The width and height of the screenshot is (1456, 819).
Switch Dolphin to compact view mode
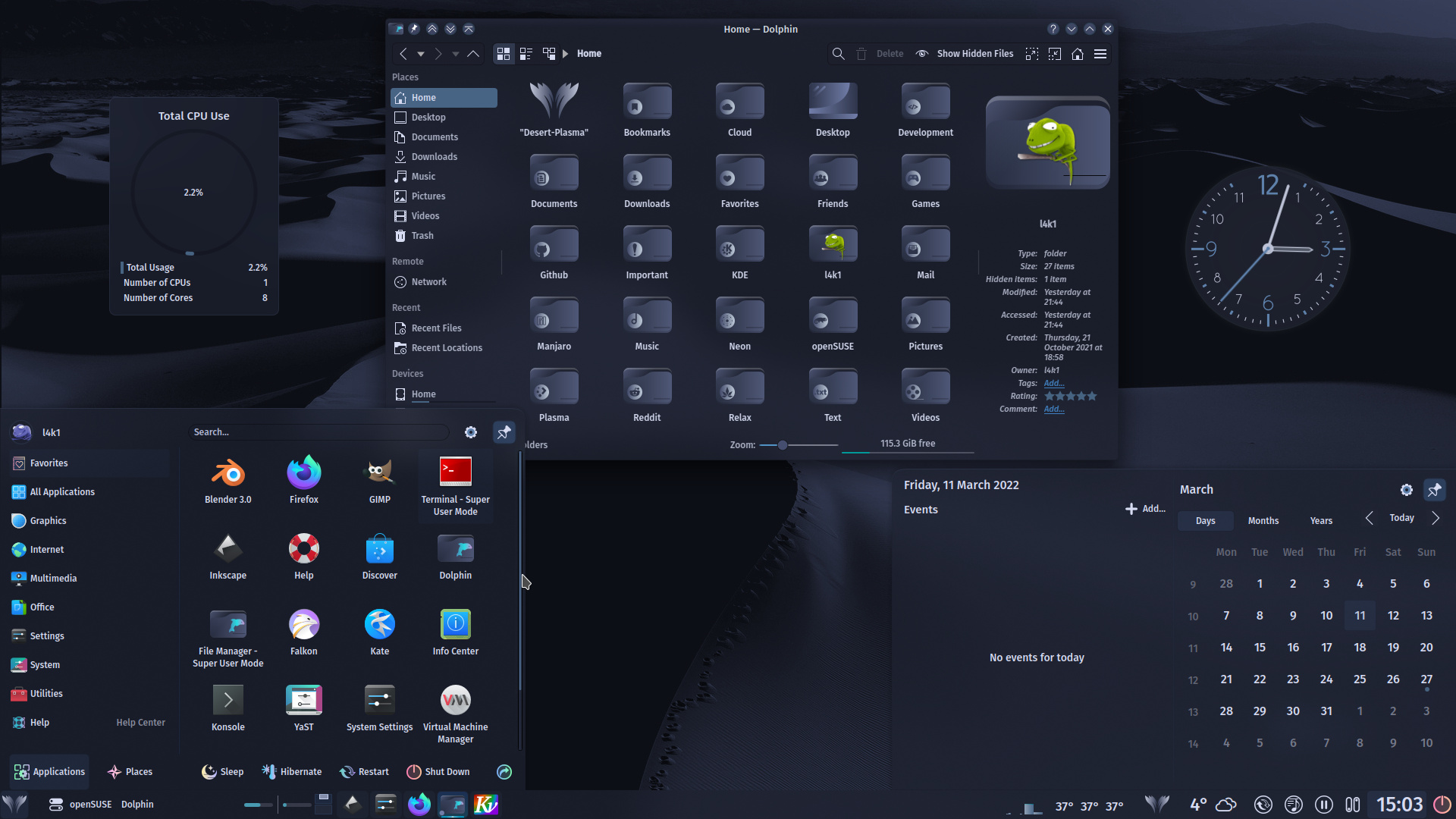pos(526,54)
